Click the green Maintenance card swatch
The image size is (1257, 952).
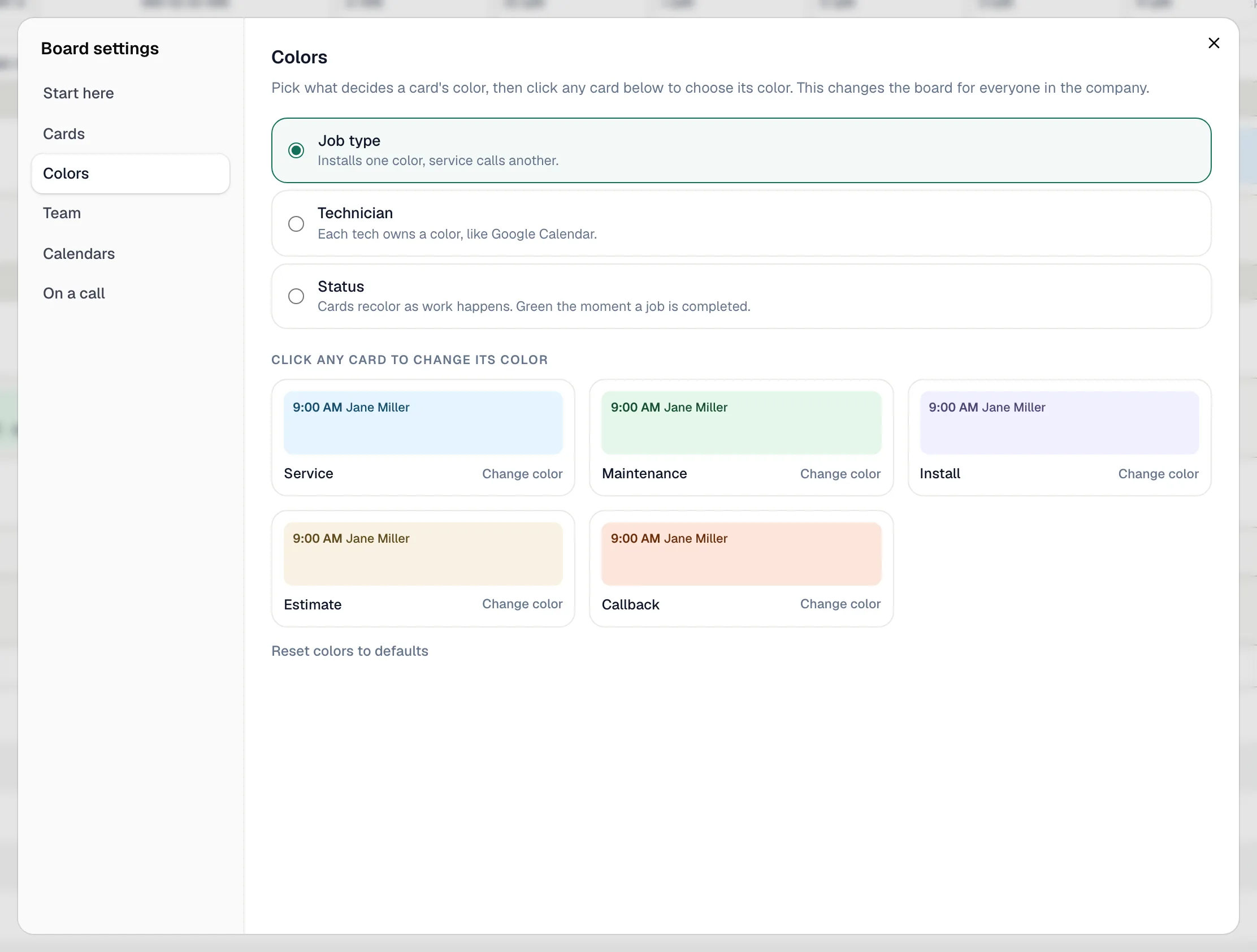(741, 423)
